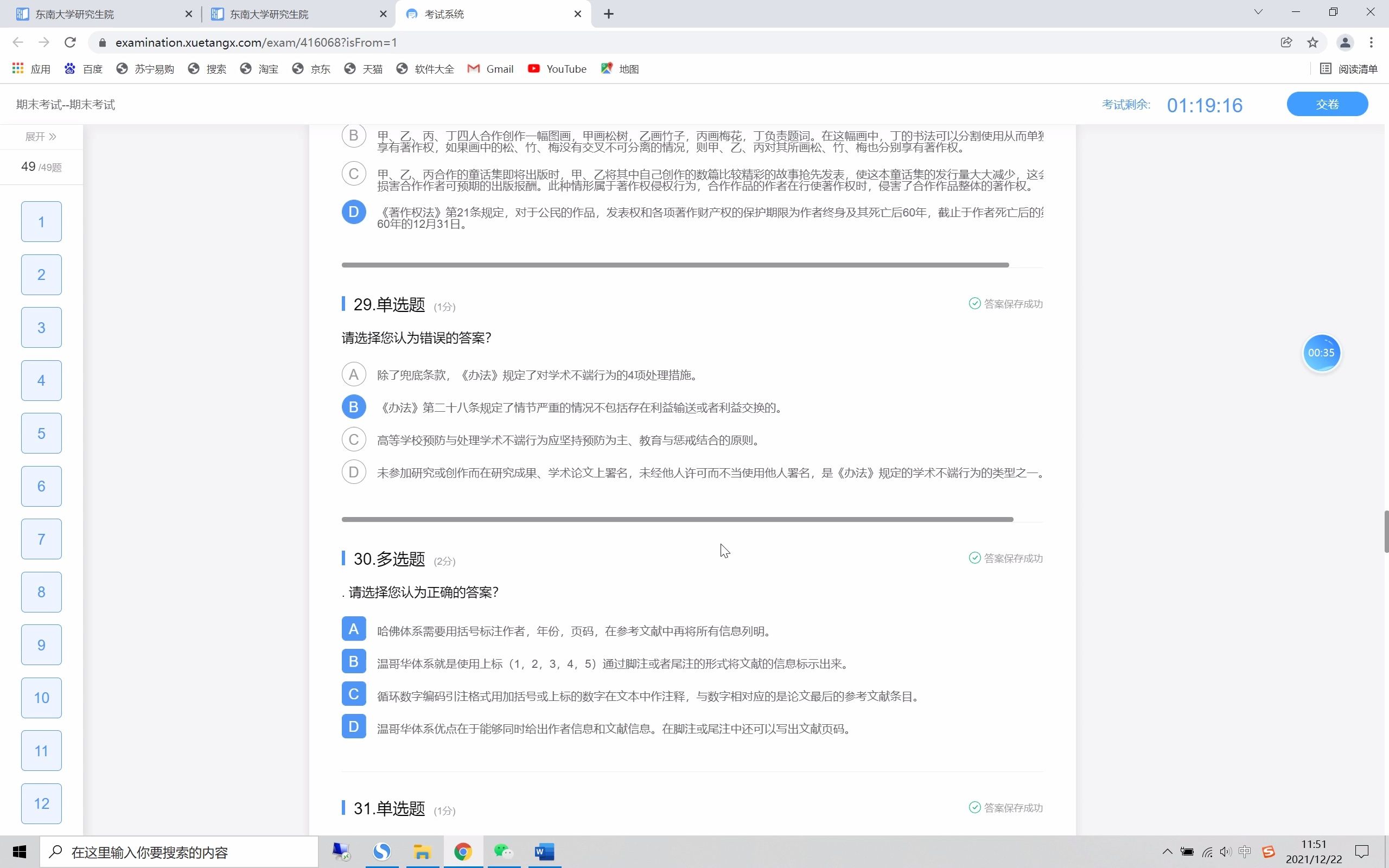
Task: Click the address bar URL
Action: coord(256,42)
